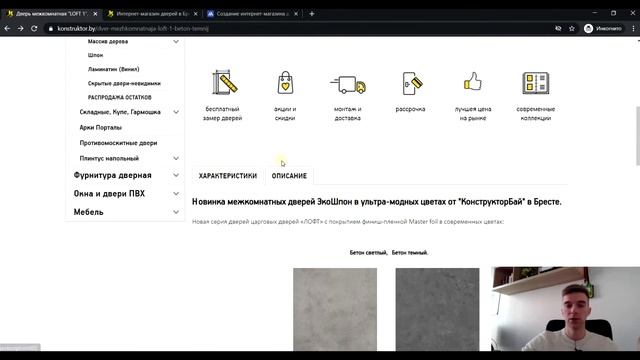Click the light concrete color swatch

[335, 309]
